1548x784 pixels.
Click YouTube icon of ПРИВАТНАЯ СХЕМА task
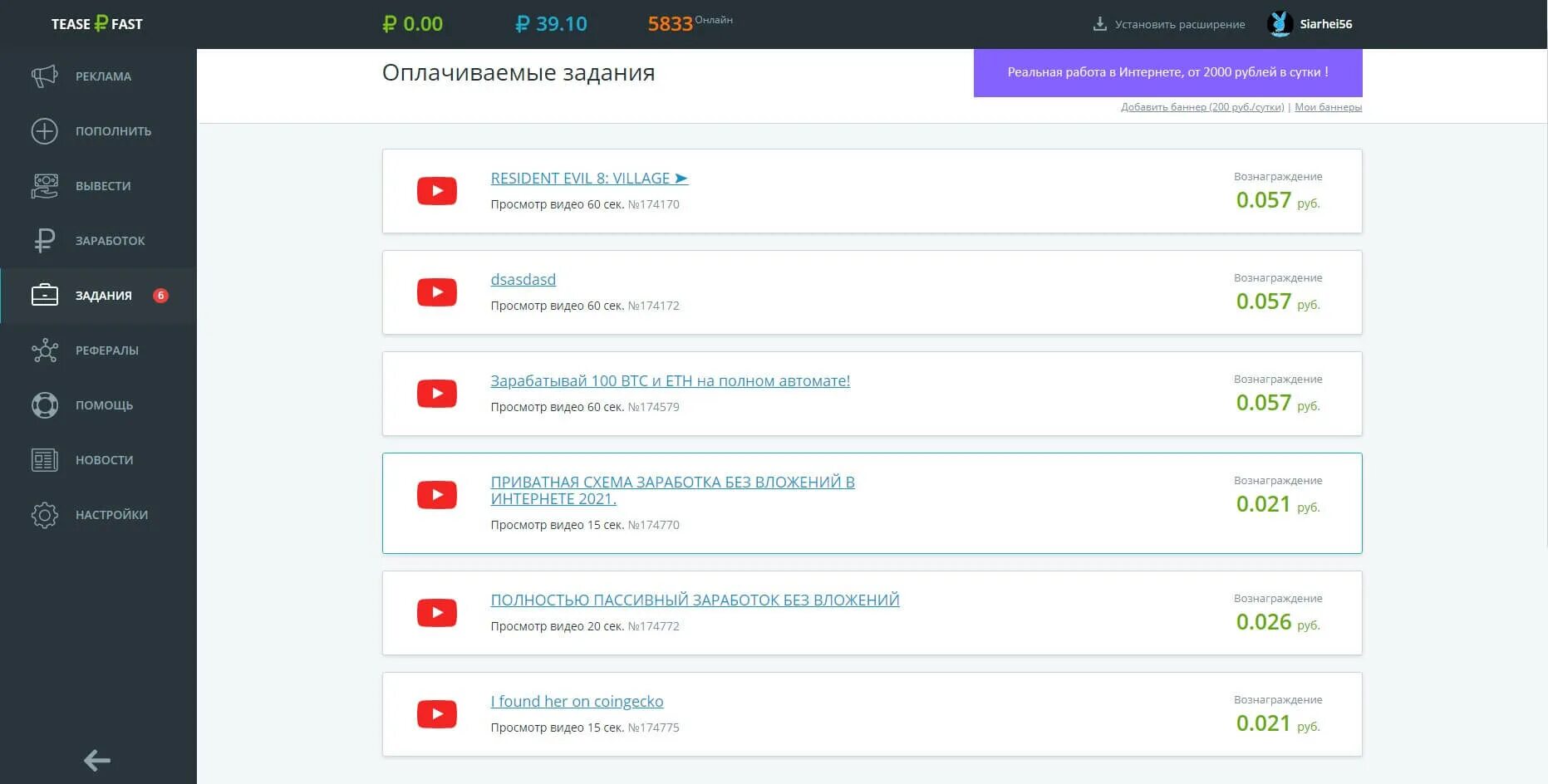pos(437,495)
